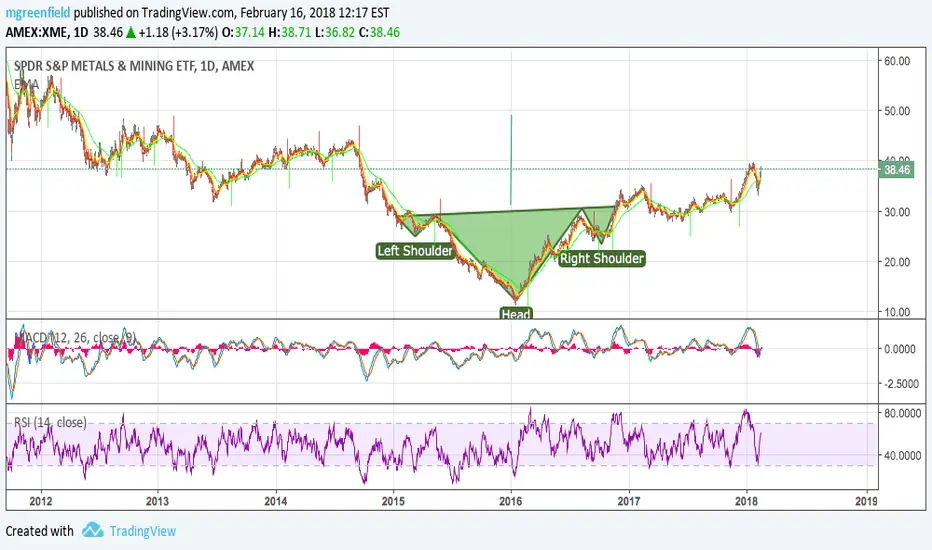
Task: Select the 'Right Shoulder' chart label
Action: tap(602, 259)
